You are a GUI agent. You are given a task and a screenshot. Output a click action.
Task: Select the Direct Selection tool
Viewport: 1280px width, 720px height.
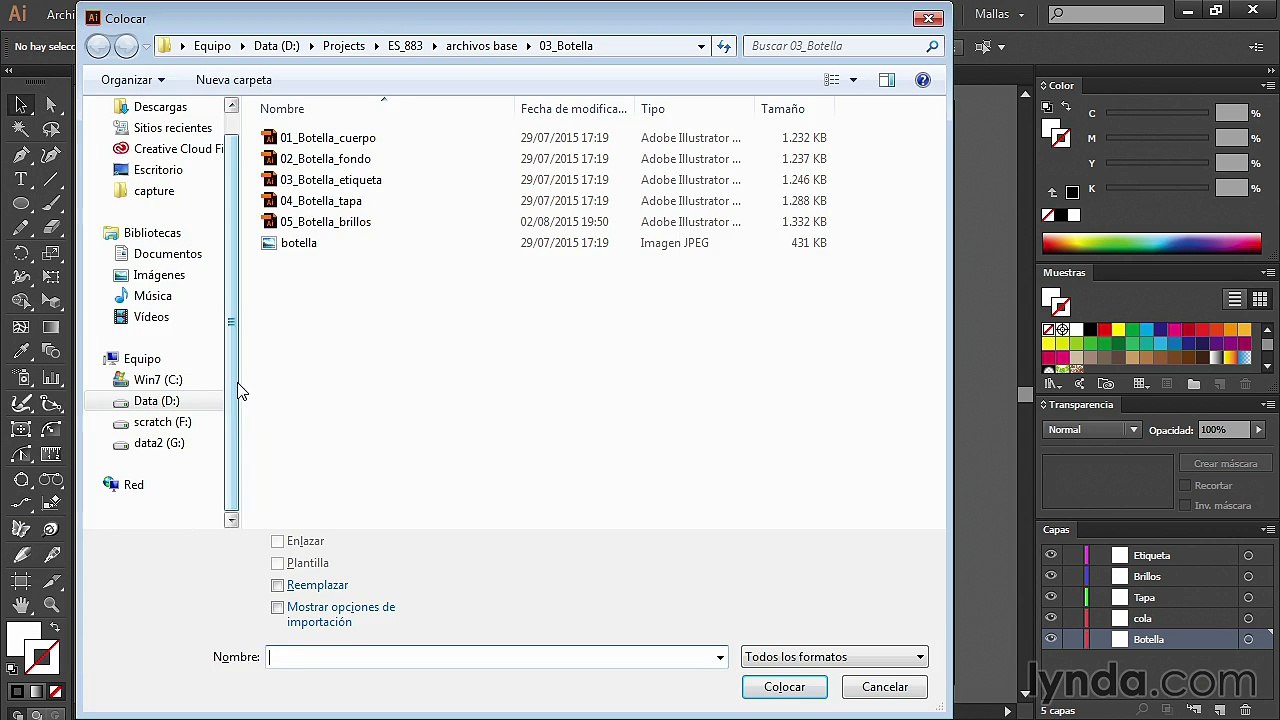click(x=52, y=104)
